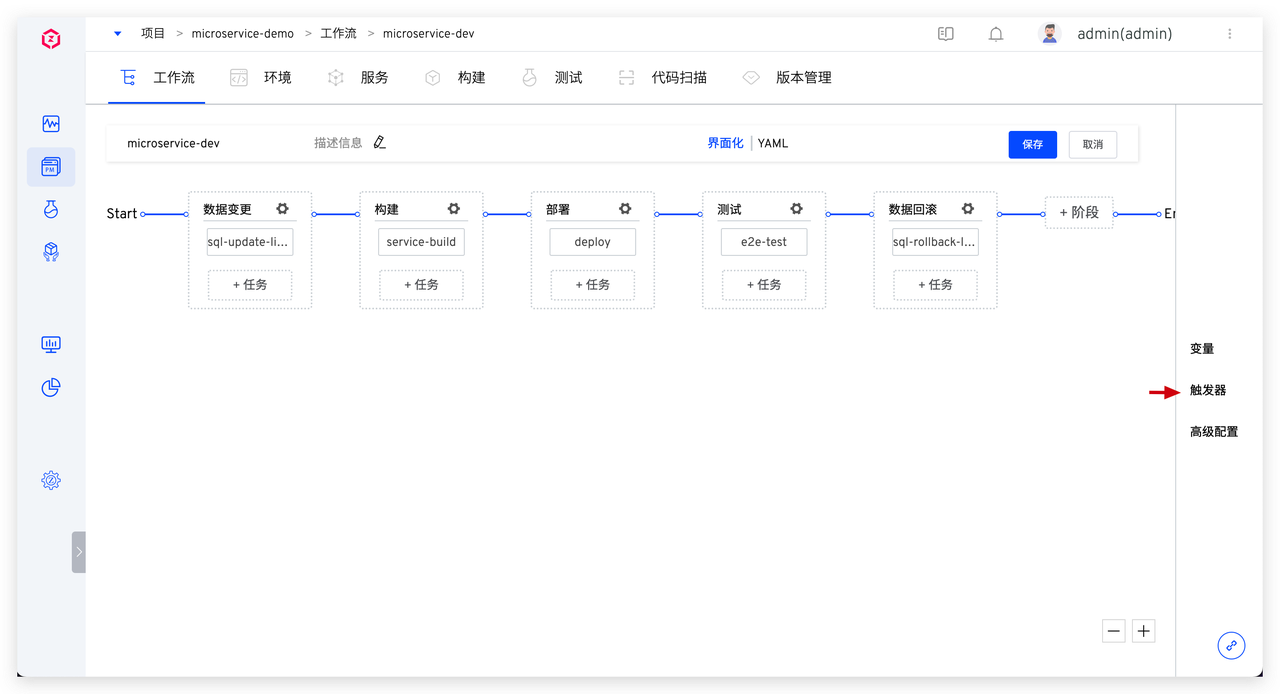Open the user menu three dots

1229,34
